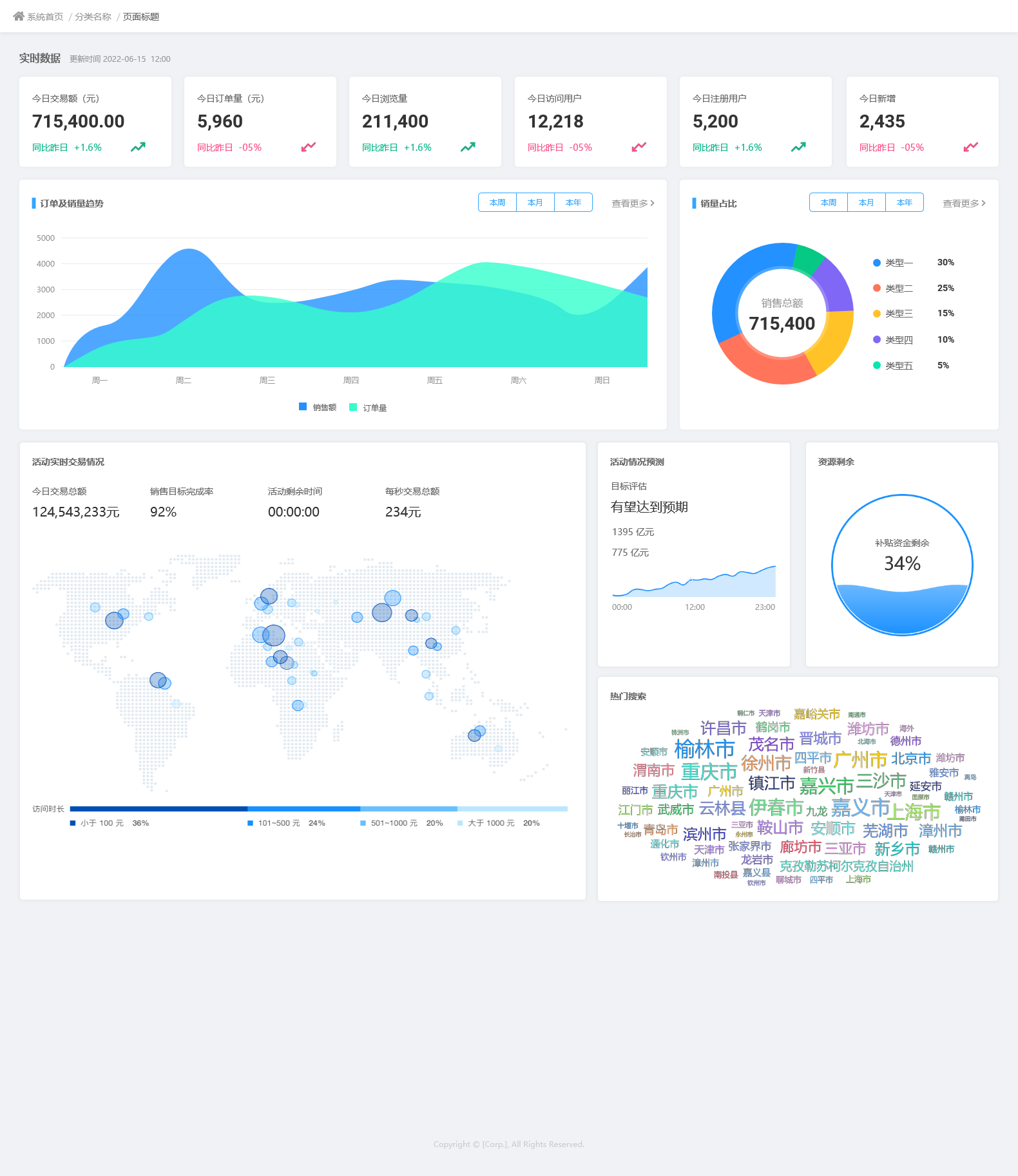The image size is (1018, 1176).
Task: Open 查看更多 in 订单及销量趋势 panel
Action: point(633,204)
